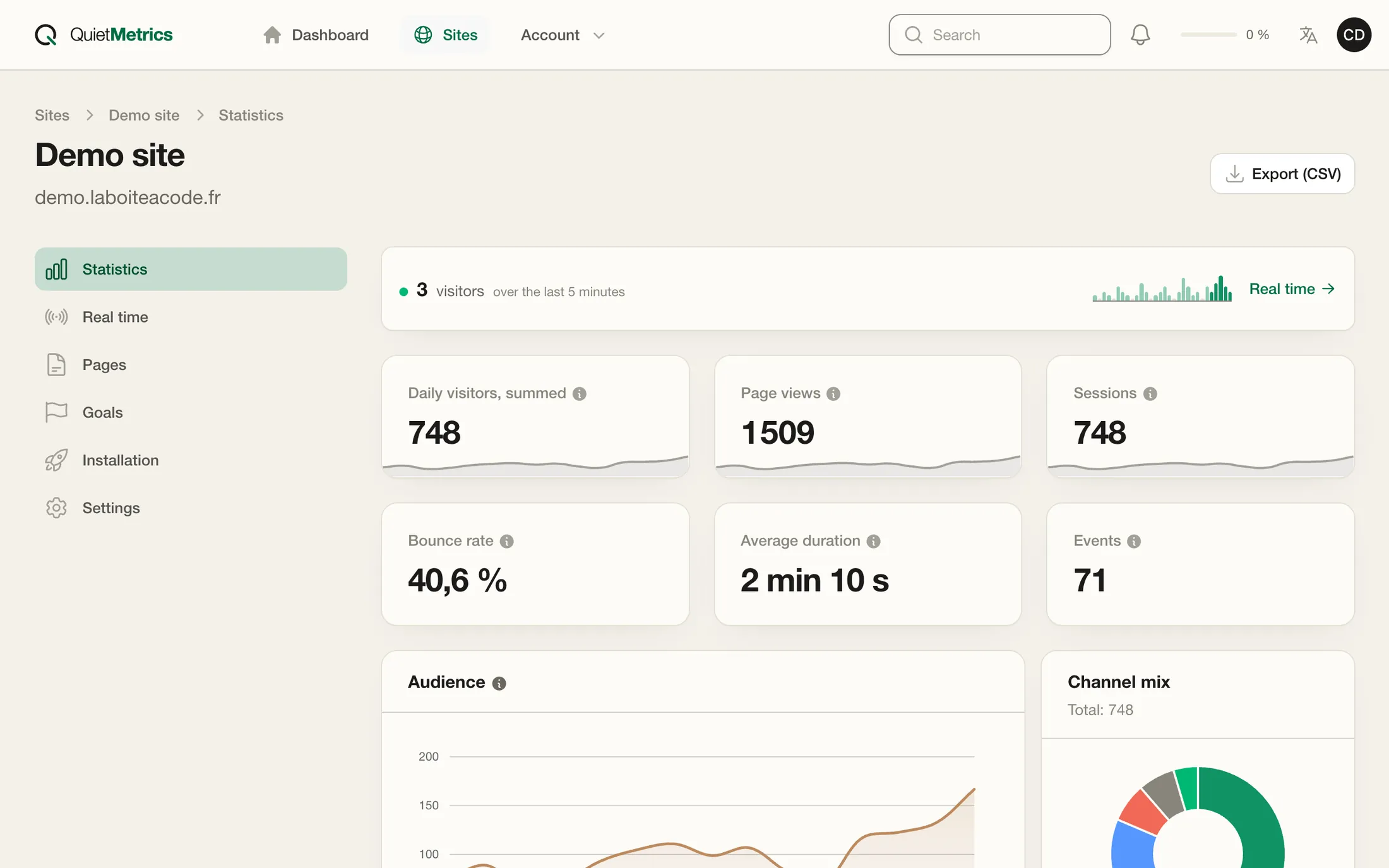Select Settings in the sidebar
1389x868 pixels.
coord(191,508)
